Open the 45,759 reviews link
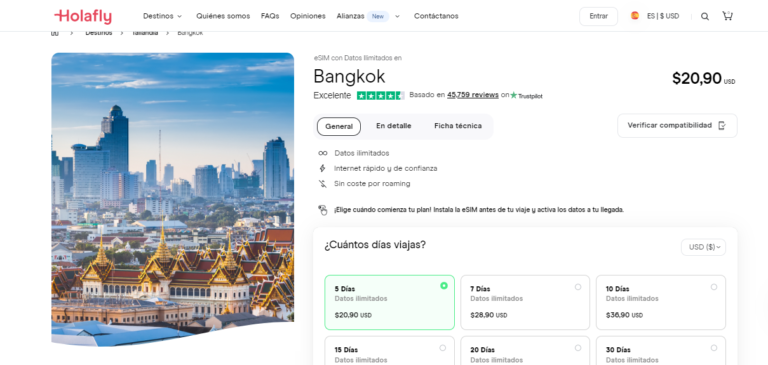 [x=473, y=95]
